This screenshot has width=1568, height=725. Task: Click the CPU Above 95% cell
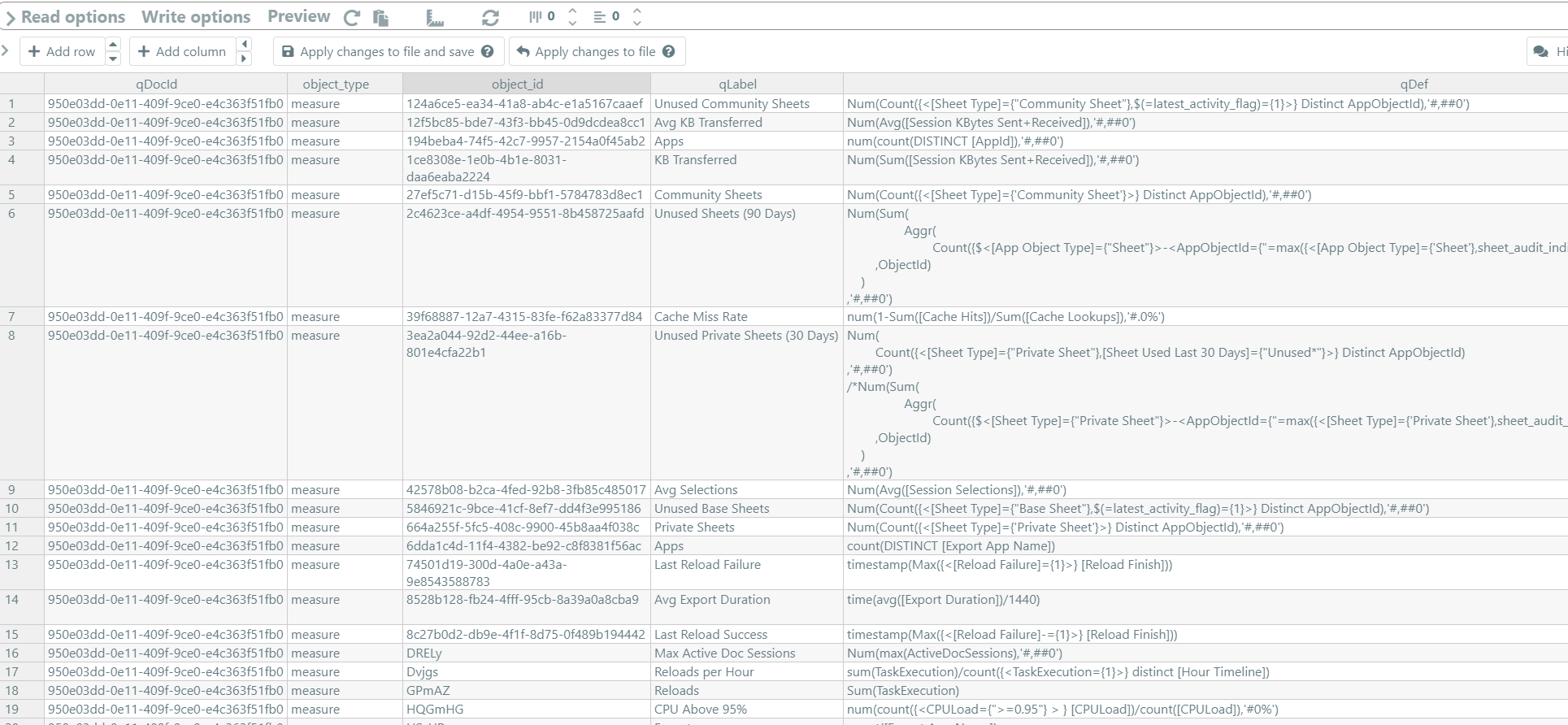pyautogui.click(x=747, y=710)
